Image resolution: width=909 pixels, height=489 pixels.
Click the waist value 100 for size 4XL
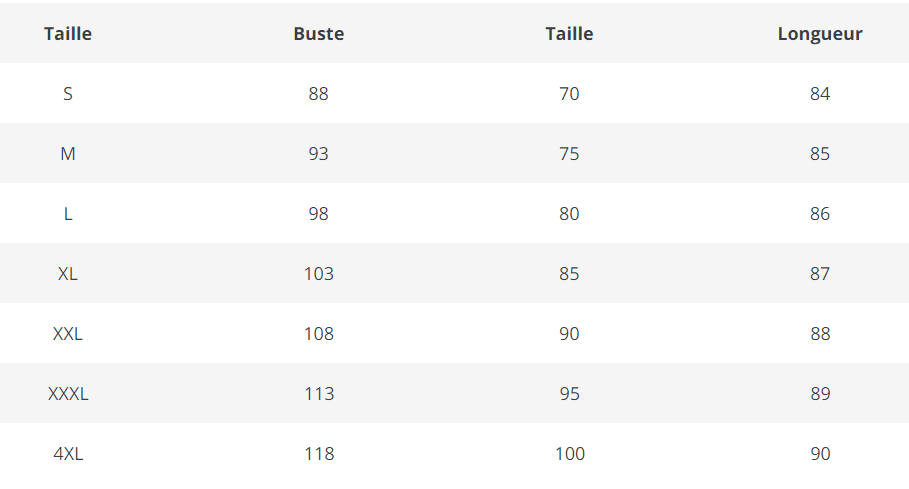click(569, 454)
